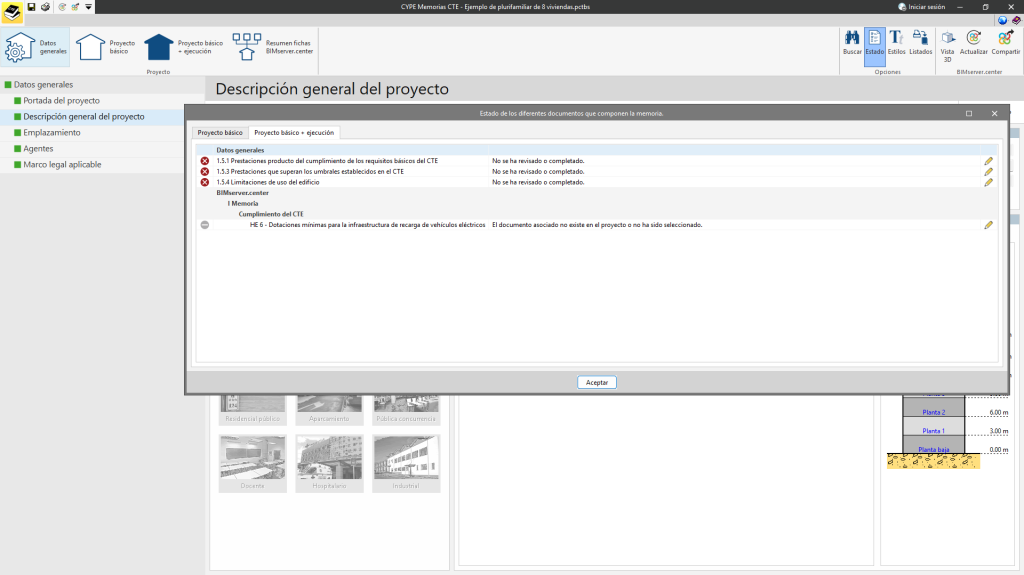Click Aceptar to close the status dialog
Screen dimensions: 1024x575
pos(596,383)
